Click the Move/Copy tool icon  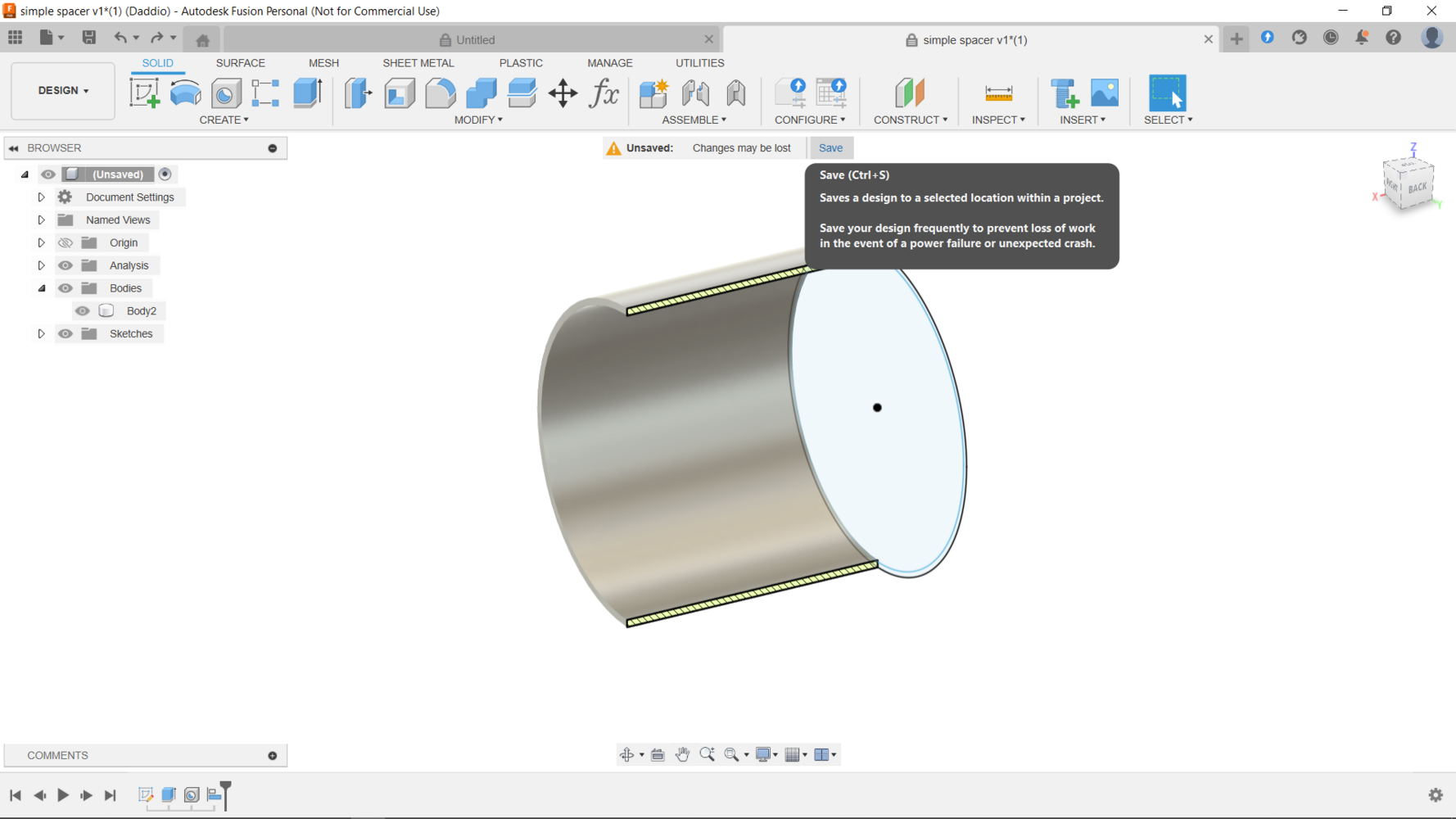pos(563,93)
